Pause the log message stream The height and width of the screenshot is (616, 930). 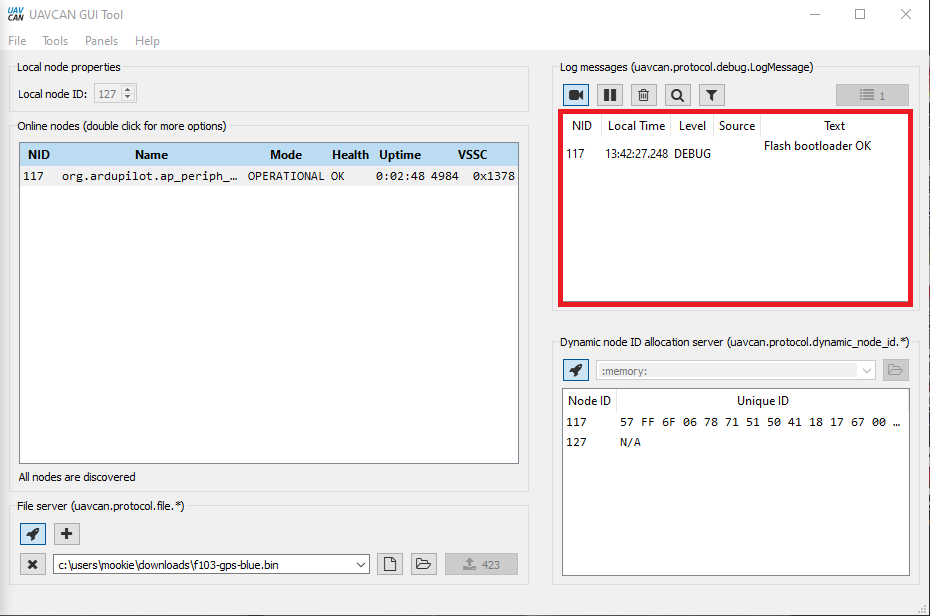pos(610,94)
